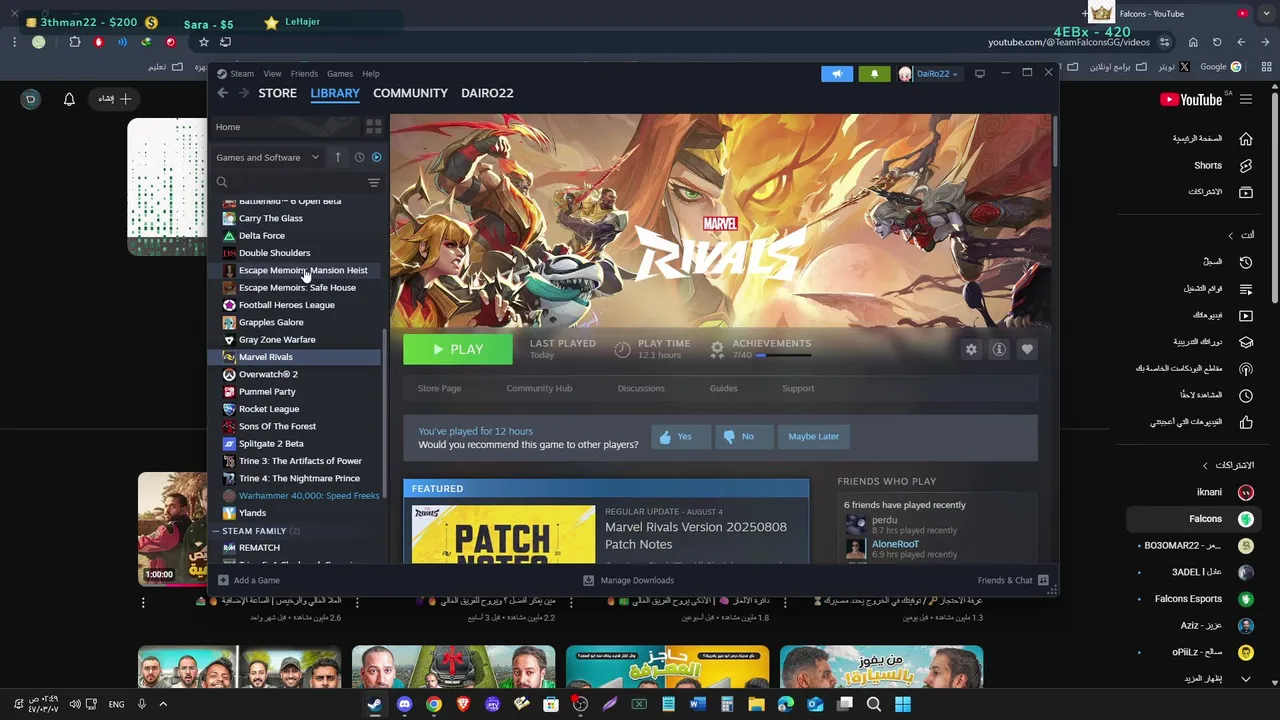Select Escape Memoirs: Safe House
Image resolution: width=1280 pixels, height=720 pixels.
point(296,287)
